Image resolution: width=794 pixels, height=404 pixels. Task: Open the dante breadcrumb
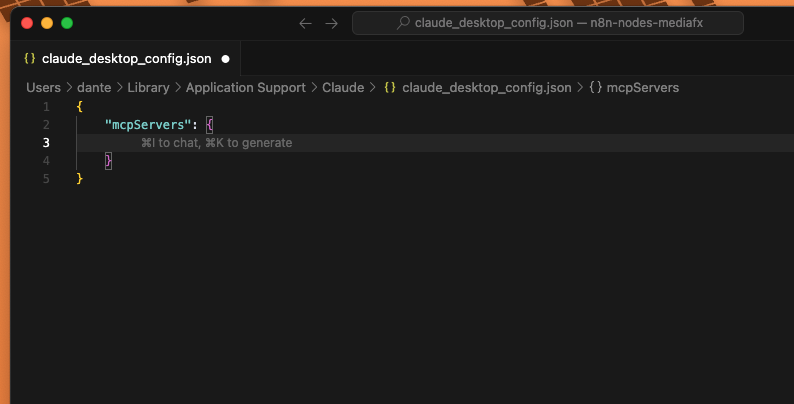click(94, 88)
